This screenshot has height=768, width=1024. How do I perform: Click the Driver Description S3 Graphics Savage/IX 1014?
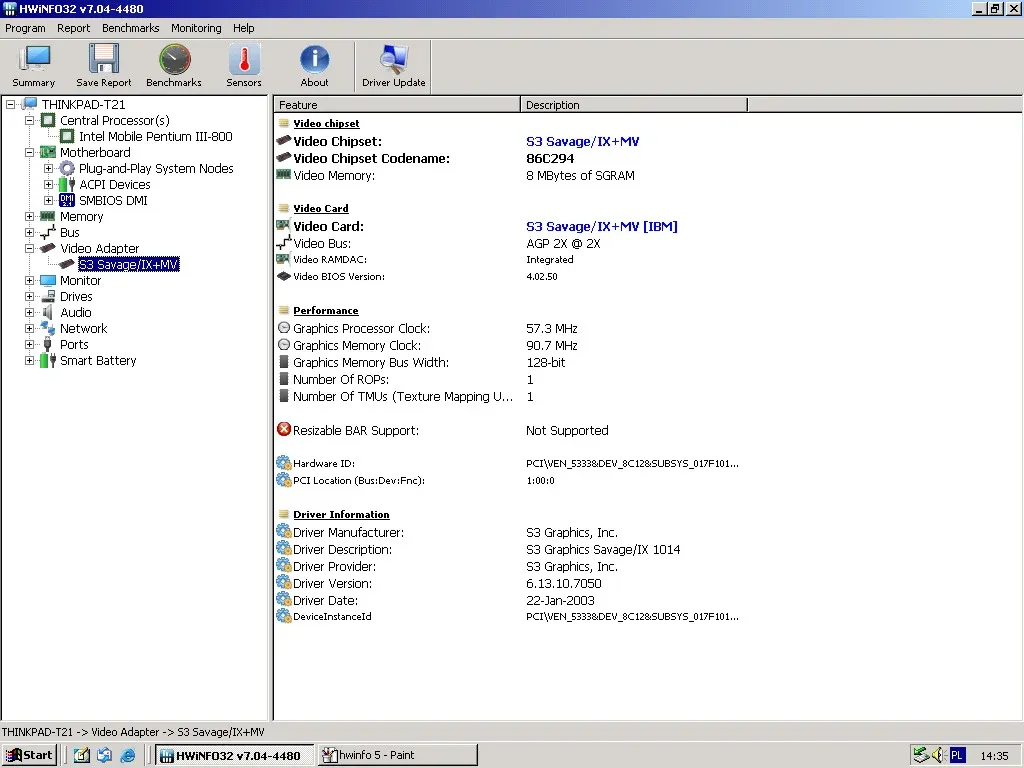603,549
